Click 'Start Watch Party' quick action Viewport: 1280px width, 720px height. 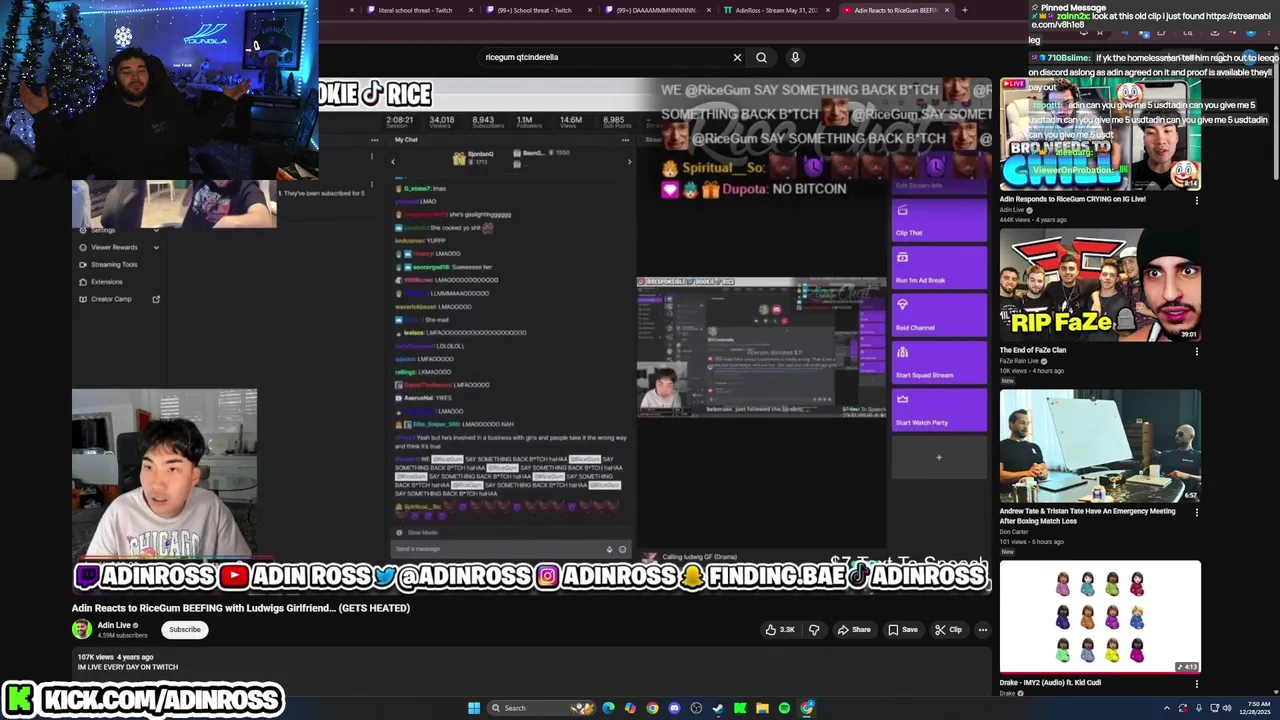[x=939, y=409]
